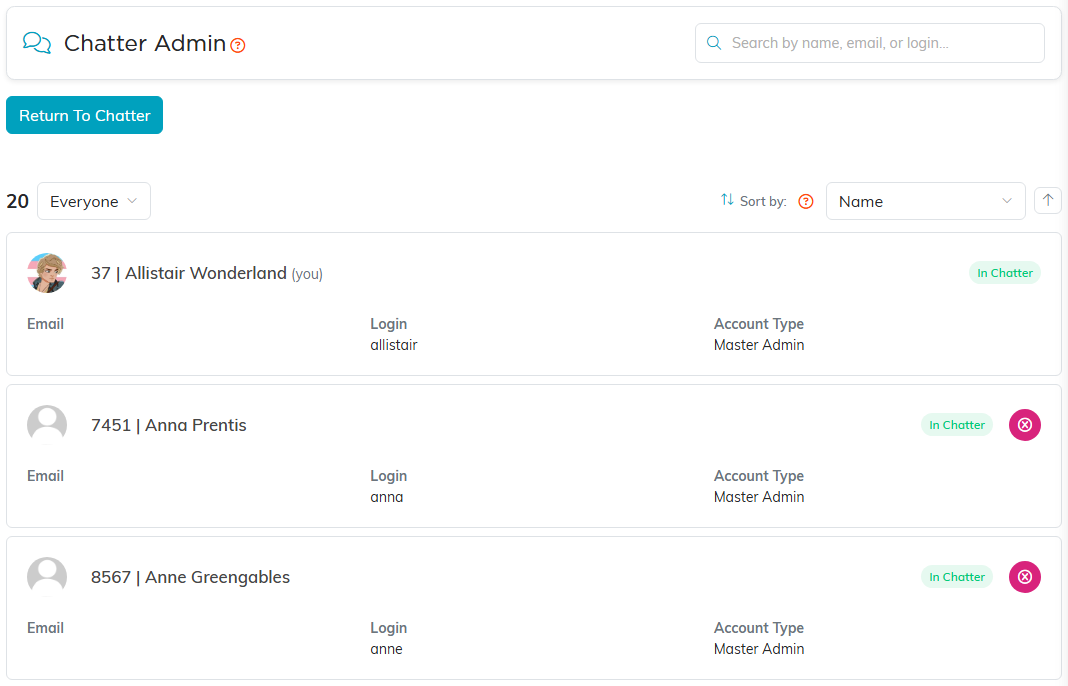
Task: Click the Email label in Anna Prentis's card
Action: click(x=46, y=476)
